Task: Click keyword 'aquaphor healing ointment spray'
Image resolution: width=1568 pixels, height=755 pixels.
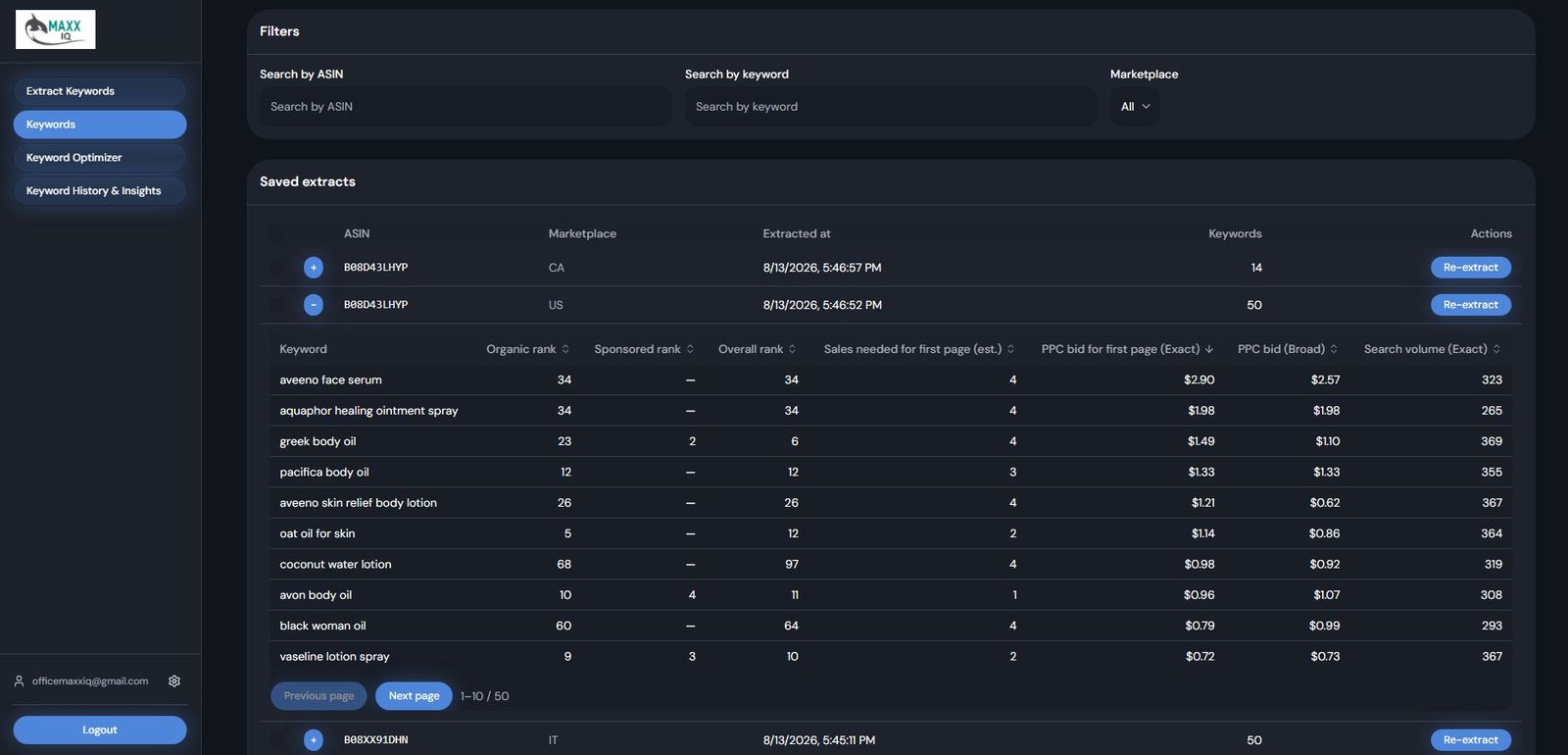Action: [368, 411]
